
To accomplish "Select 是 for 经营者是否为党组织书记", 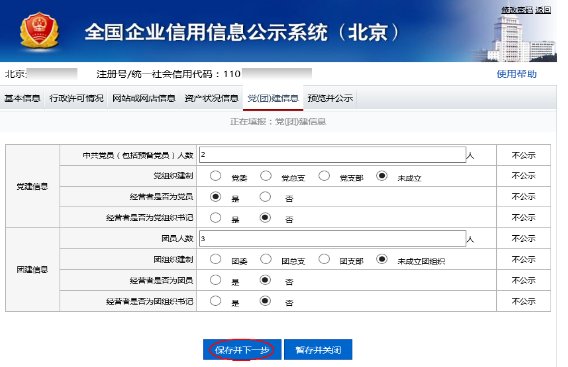I will click(x=216, y=218).
